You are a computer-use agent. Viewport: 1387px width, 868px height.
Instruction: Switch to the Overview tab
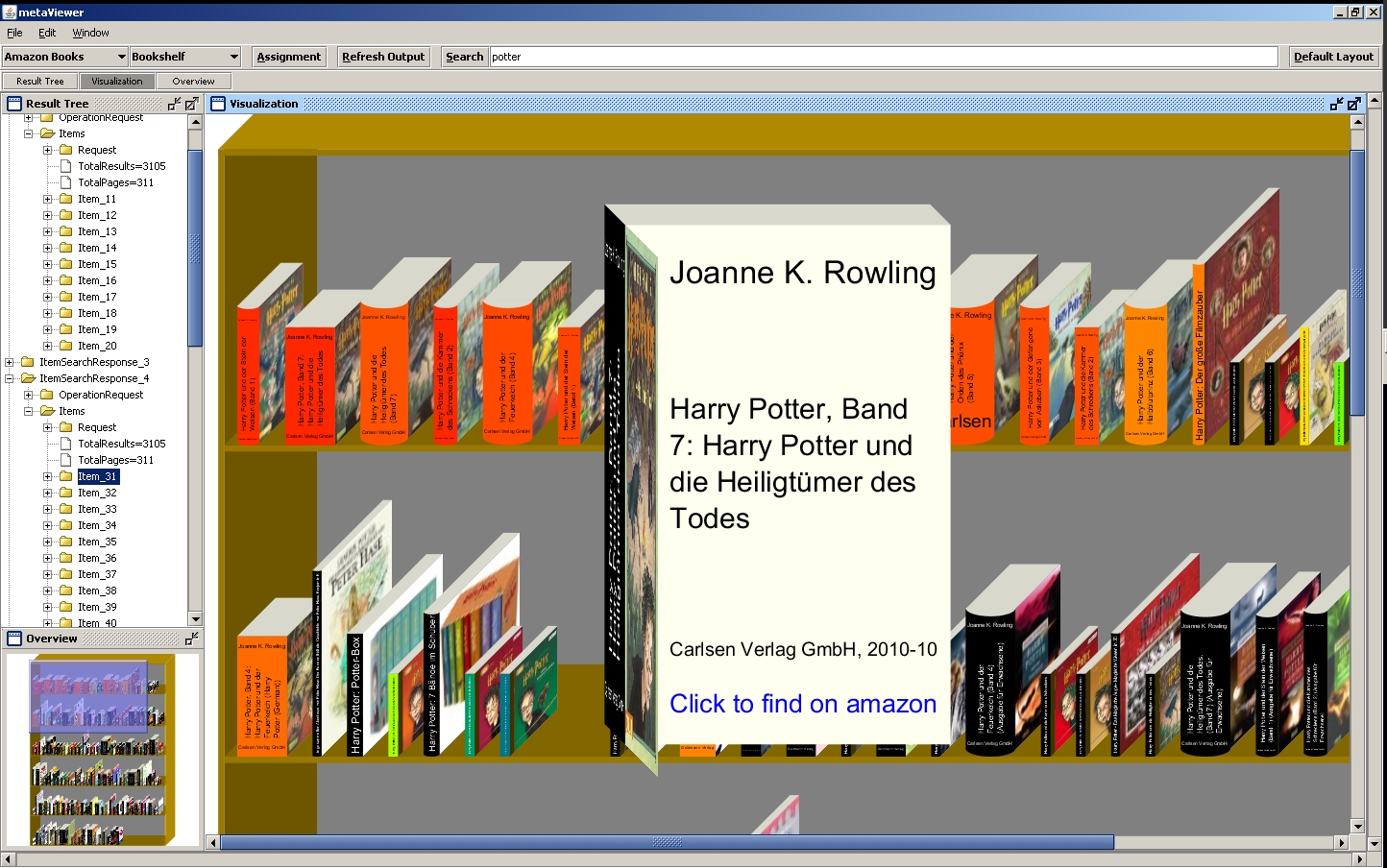(193, 82)
